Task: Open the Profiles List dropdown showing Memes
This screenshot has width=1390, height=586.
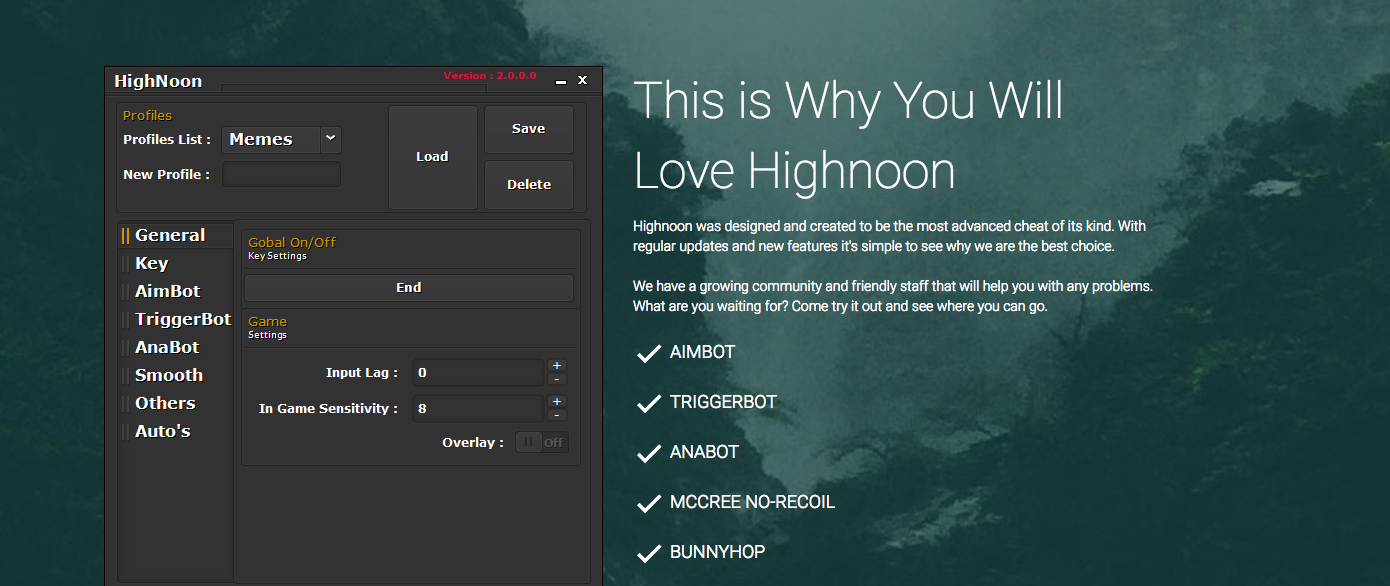Action: point(281,140)
